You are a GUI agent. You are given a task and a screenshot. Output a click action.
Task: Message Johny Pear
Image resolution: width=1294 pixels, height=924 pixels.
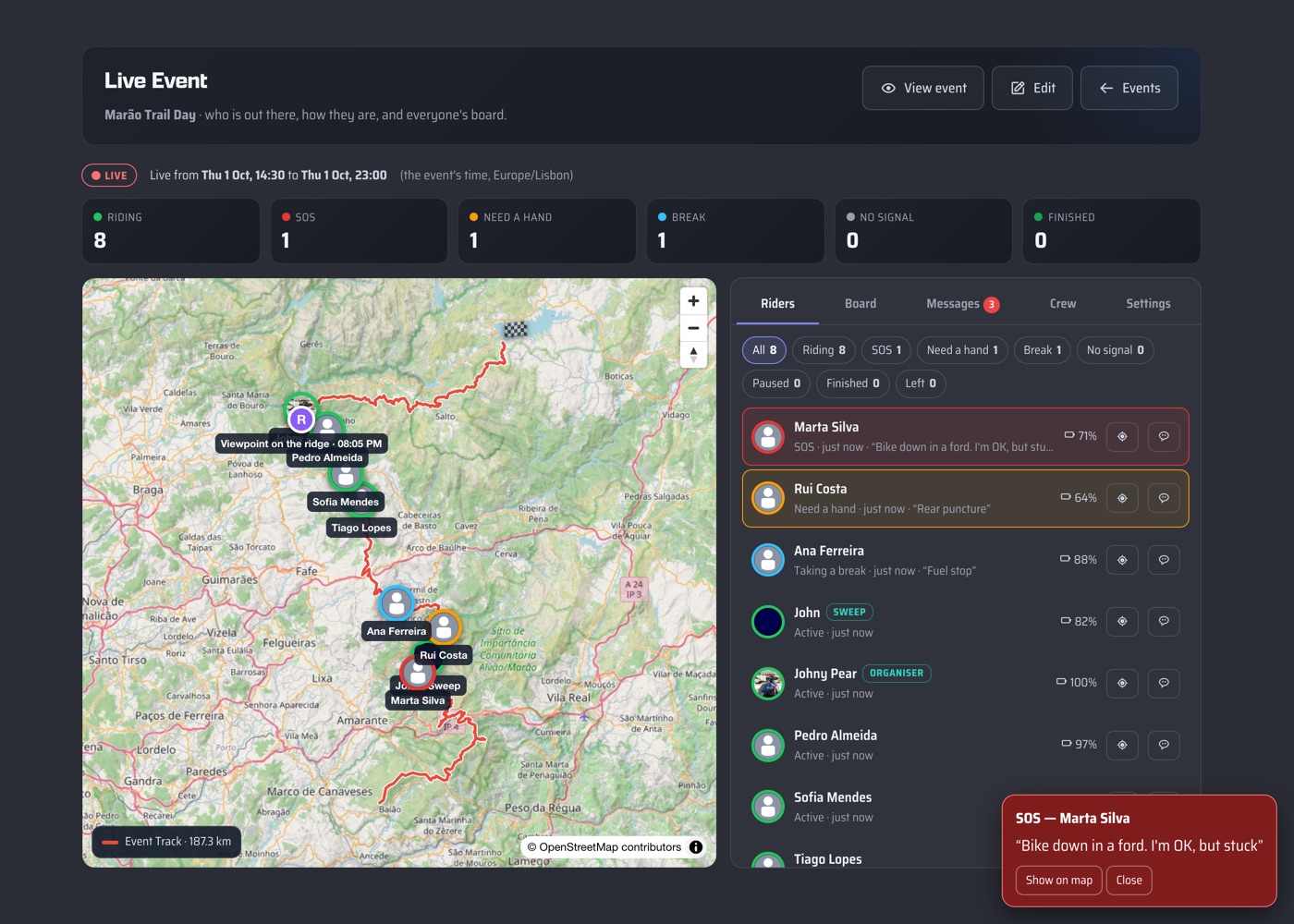[1164, 683]
